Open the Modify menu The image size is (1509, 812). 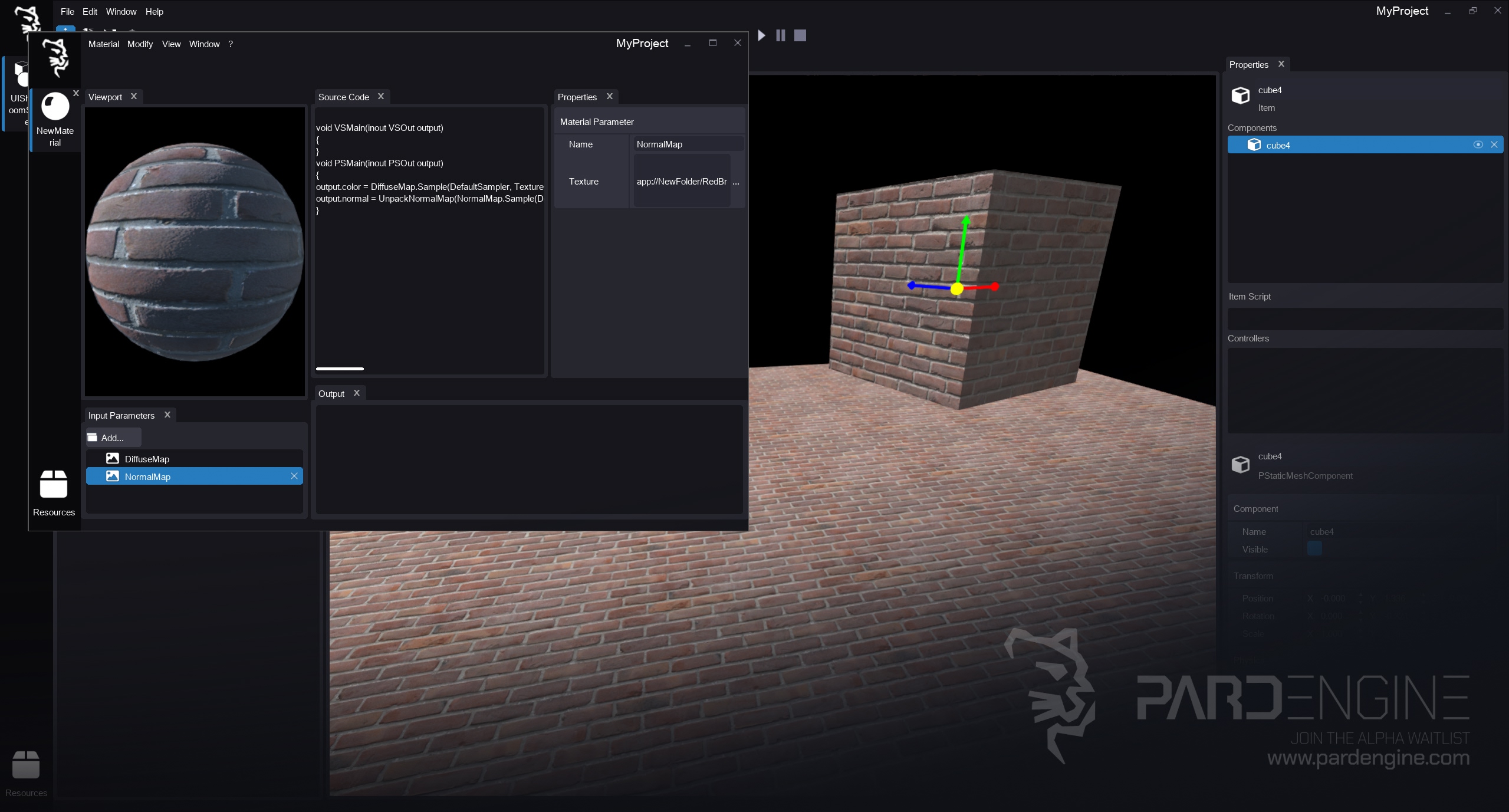(x=140, y=44)
